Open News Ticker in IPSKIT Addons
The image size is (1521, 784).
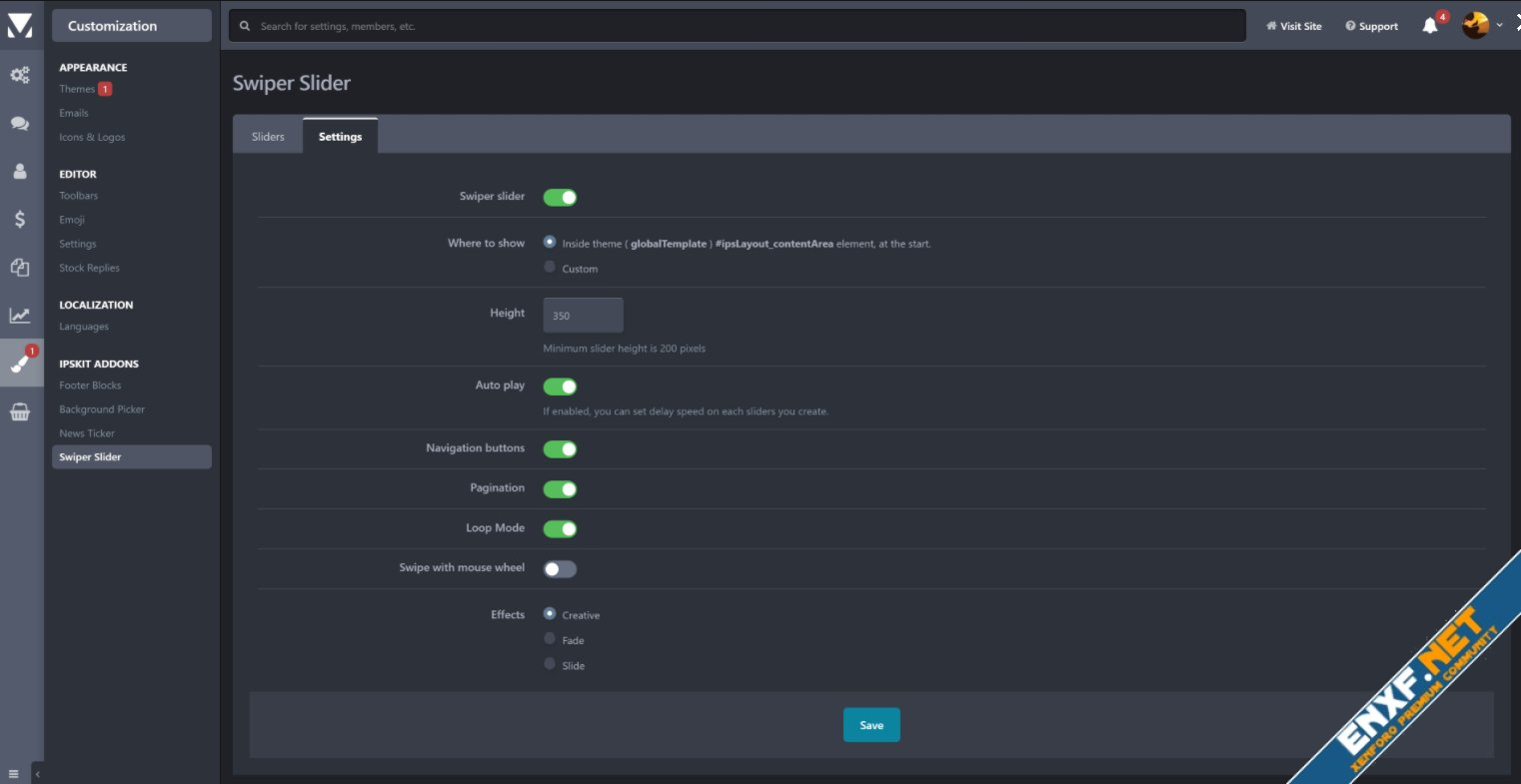point(87,433)
